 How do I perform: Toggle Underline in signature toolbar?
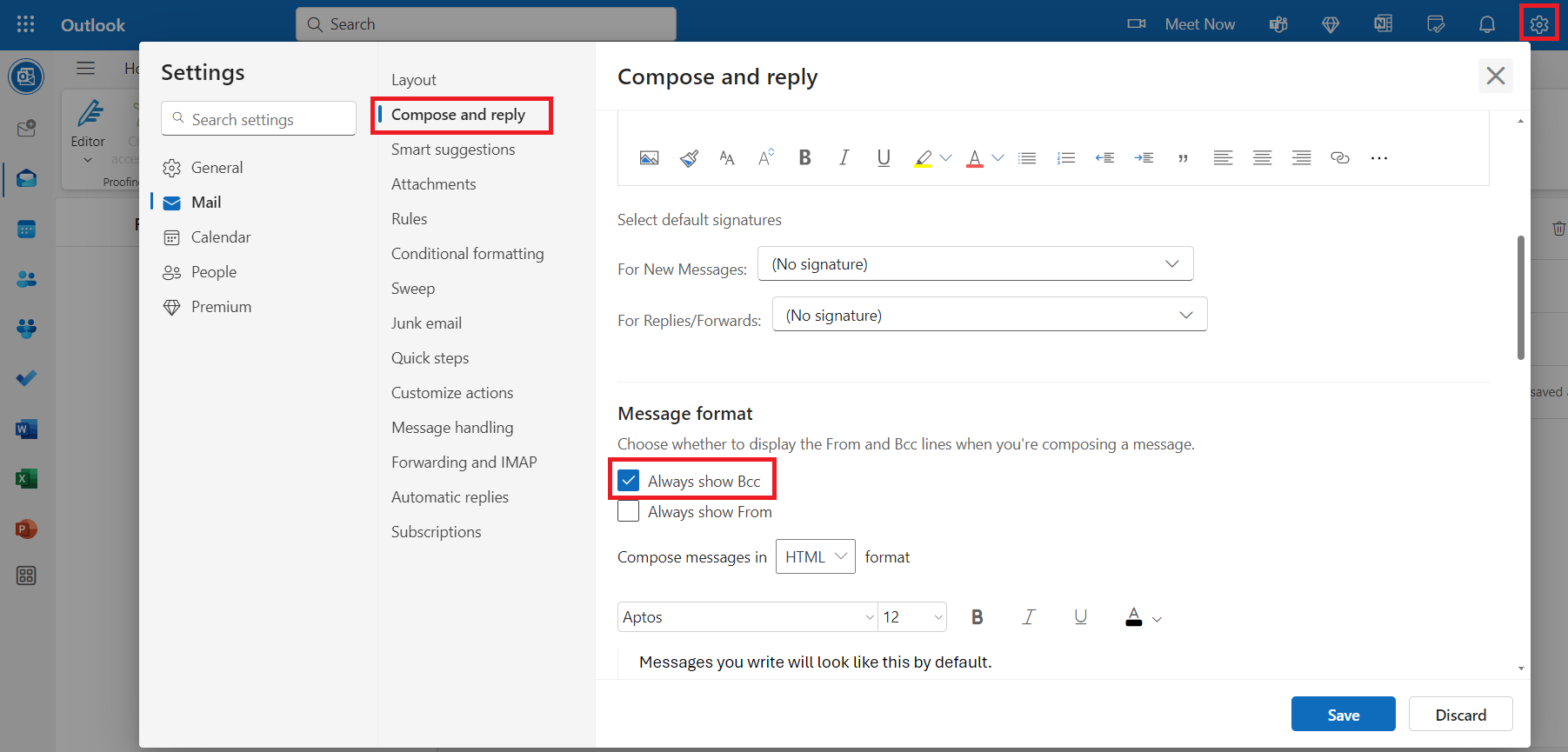pyautogui.click(x=884, y=157)
